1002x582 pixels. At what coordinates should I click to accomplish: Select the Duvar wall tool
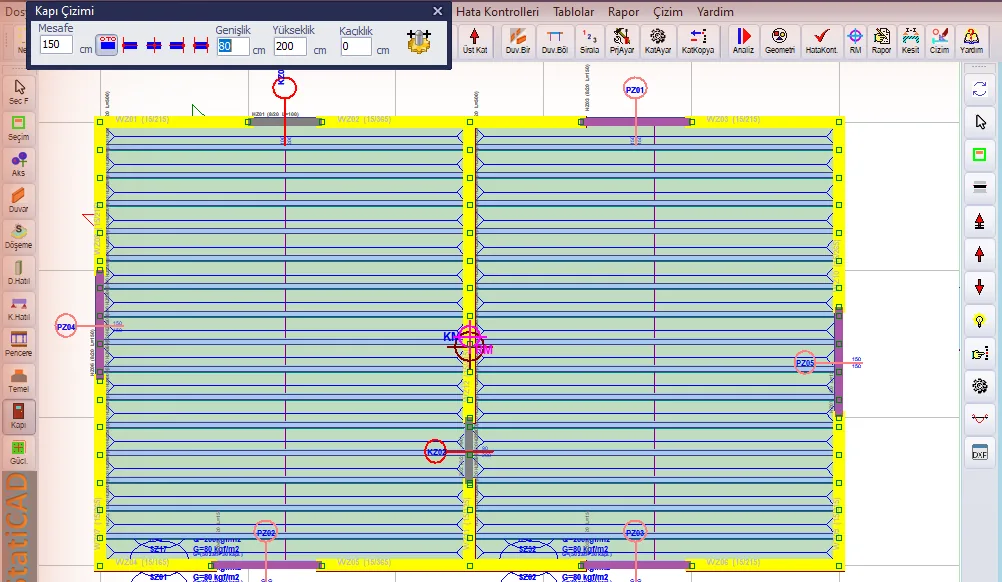[x=19, y=200]
